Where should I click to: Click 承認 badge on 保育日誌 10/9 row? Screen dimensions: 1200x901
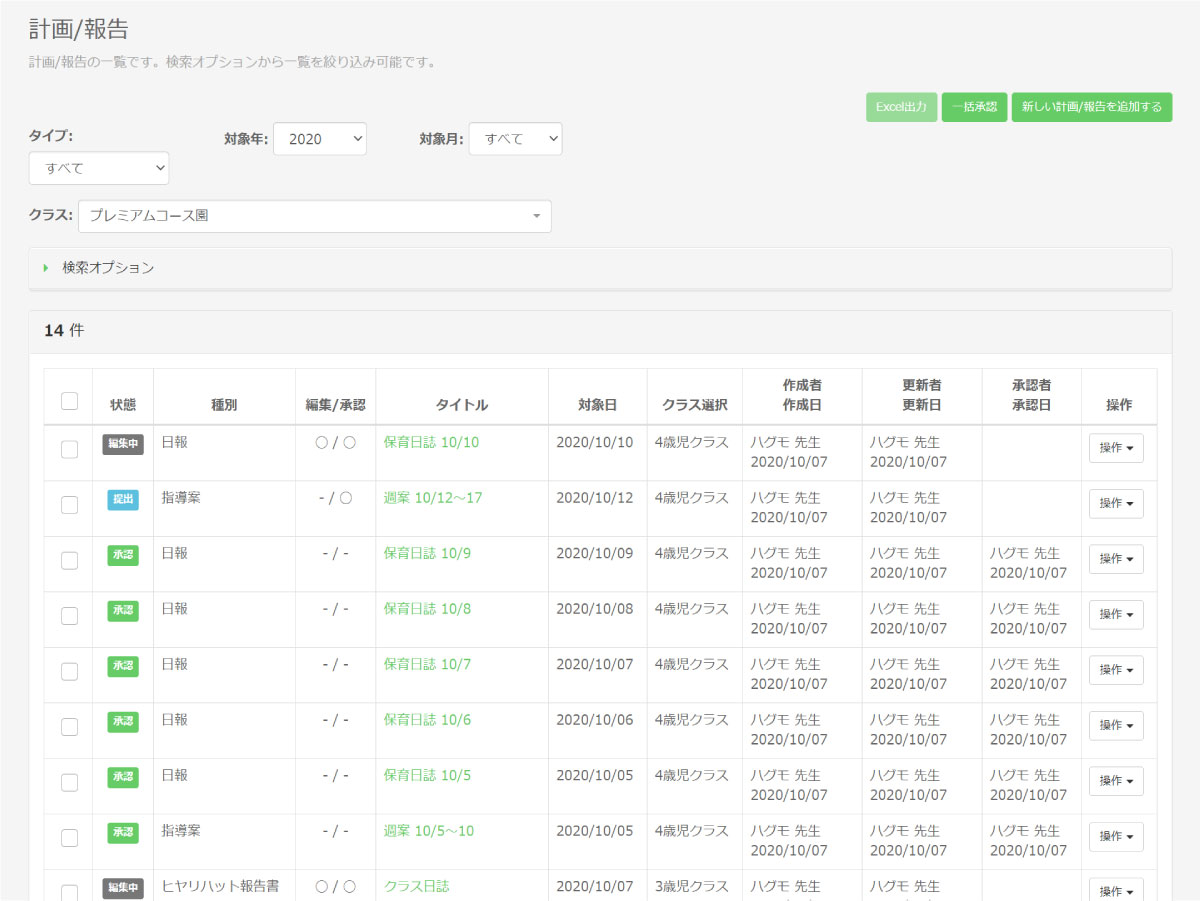click(123, 556)
